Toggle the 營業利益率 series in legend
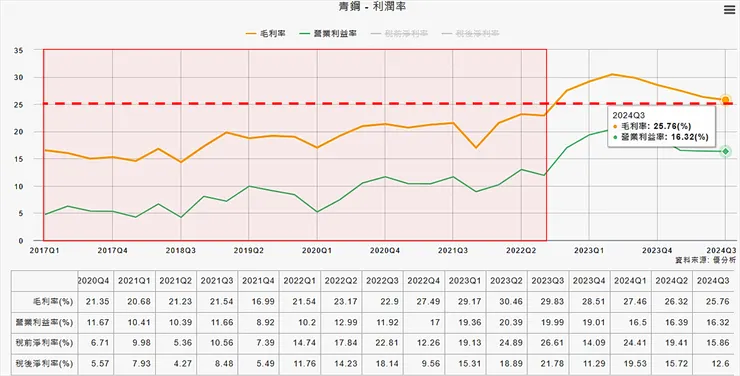The image size is (740, 376). 328,33
